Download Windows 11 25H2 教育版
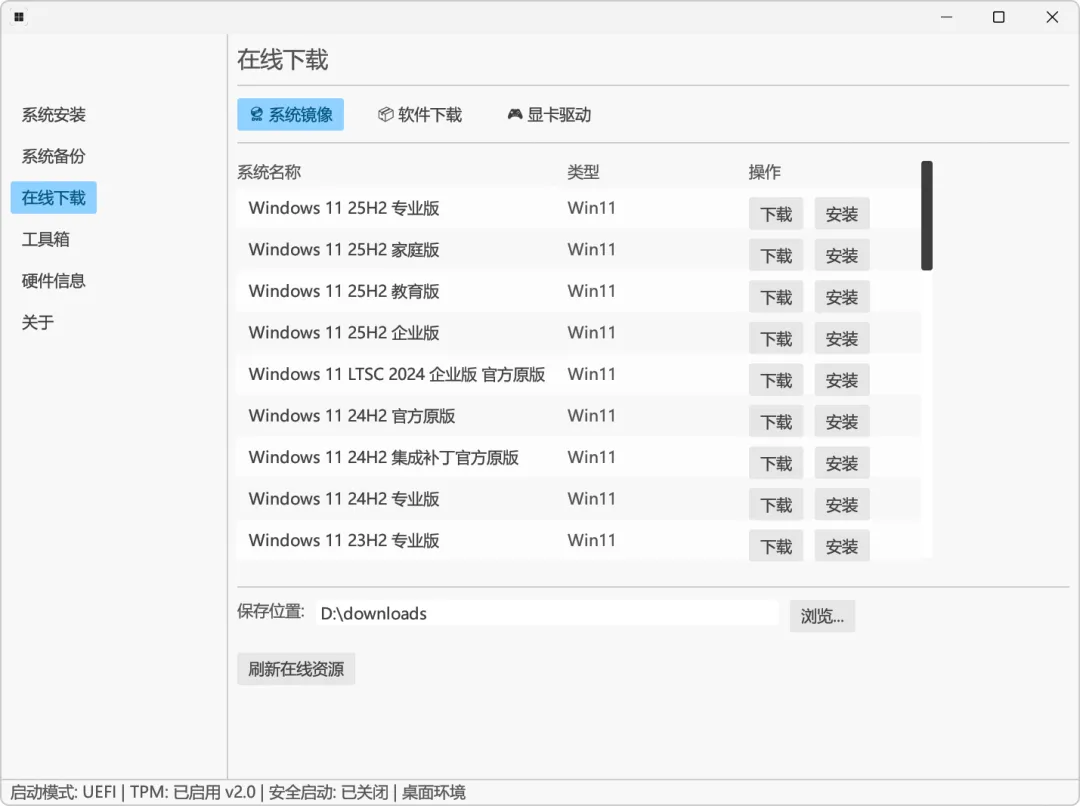1080x806 pixels. (776, 298)
